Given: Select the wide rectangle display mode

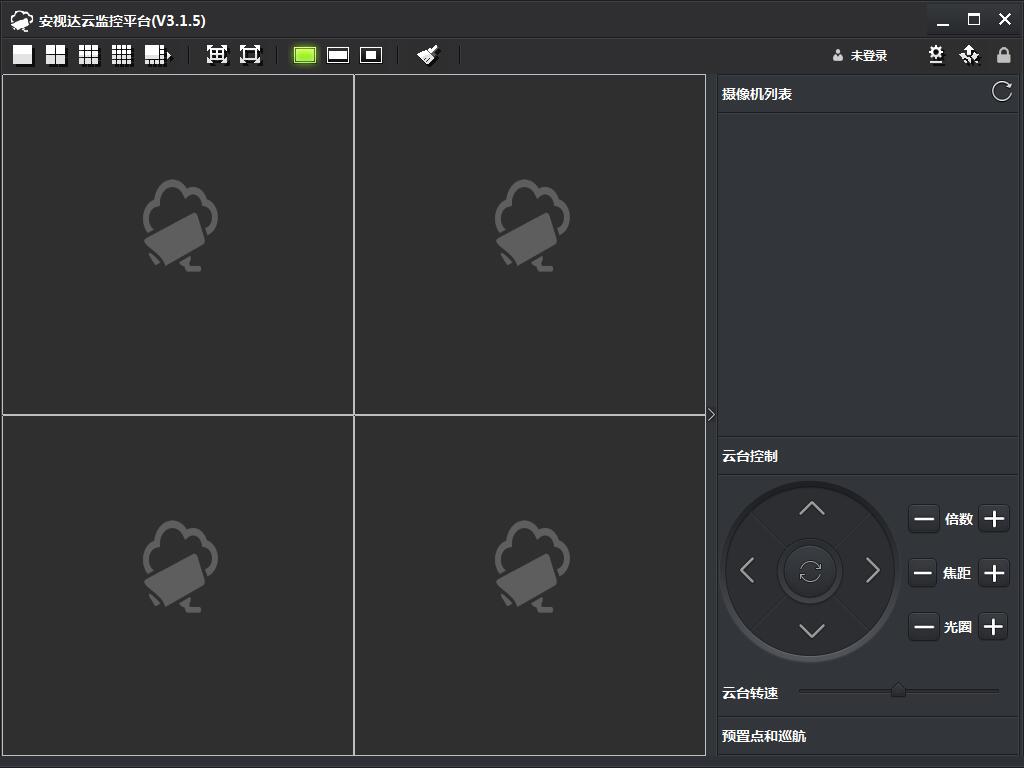Looking at the screenshot, I should click(x=338, y=56).
